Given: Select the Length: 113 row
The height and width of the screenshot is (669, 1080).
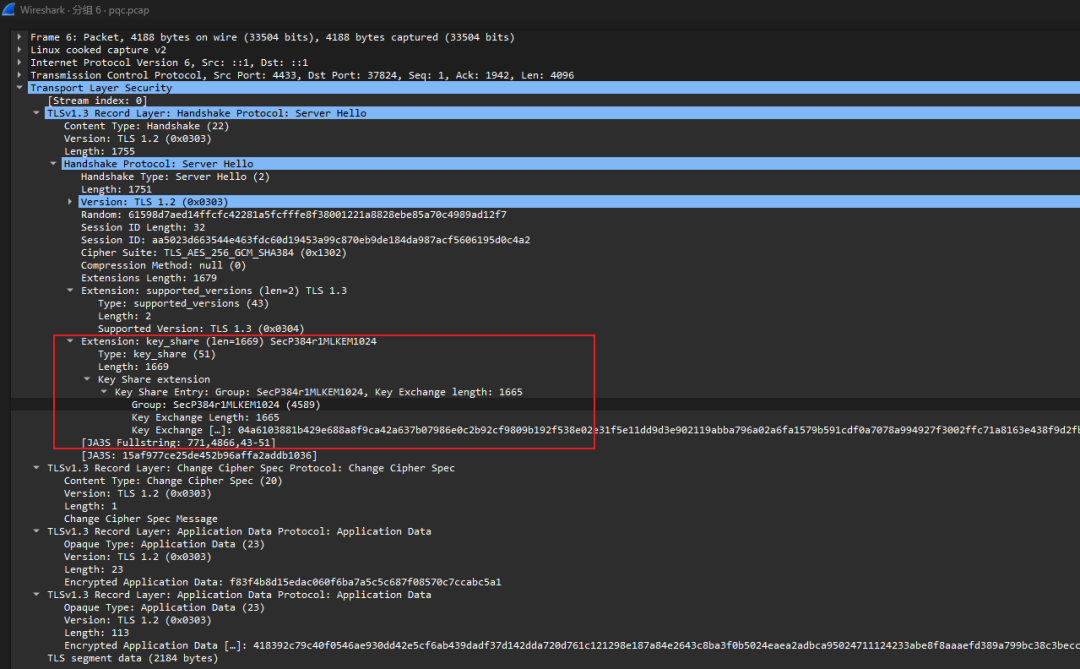Looking at the screenshot, I should [96, 633].
